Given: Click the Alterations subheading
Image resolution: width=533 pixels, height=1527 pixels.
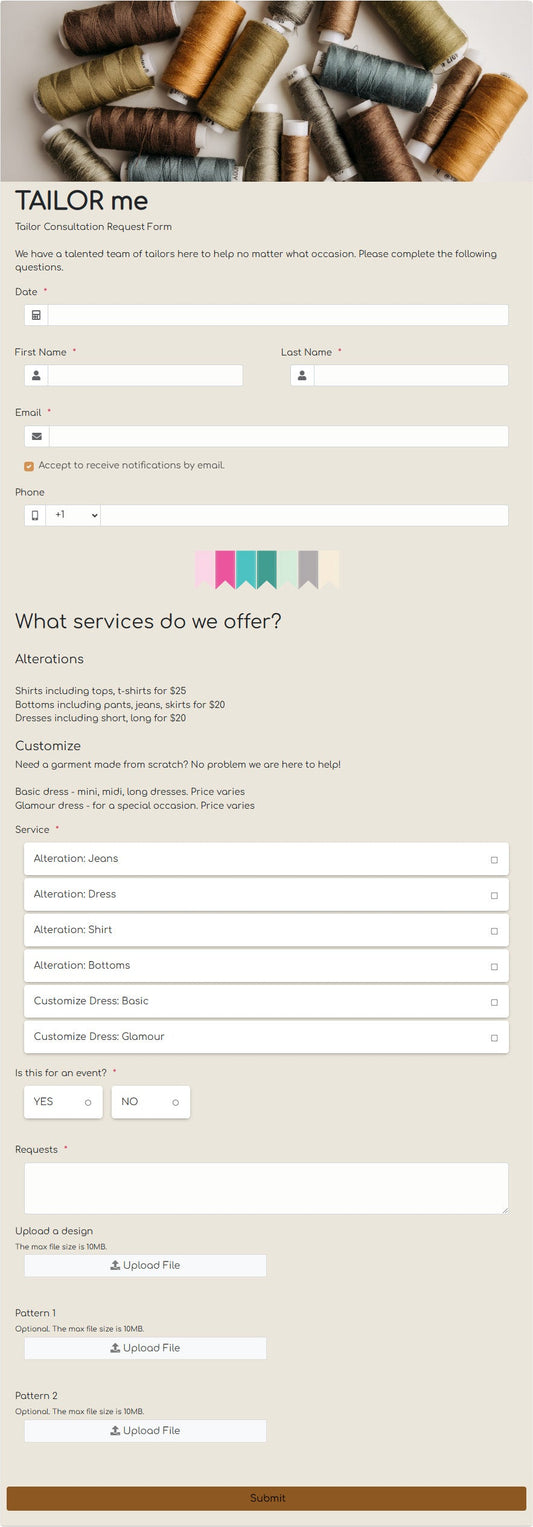Looking at the screenshot, I should click(49, 659).
